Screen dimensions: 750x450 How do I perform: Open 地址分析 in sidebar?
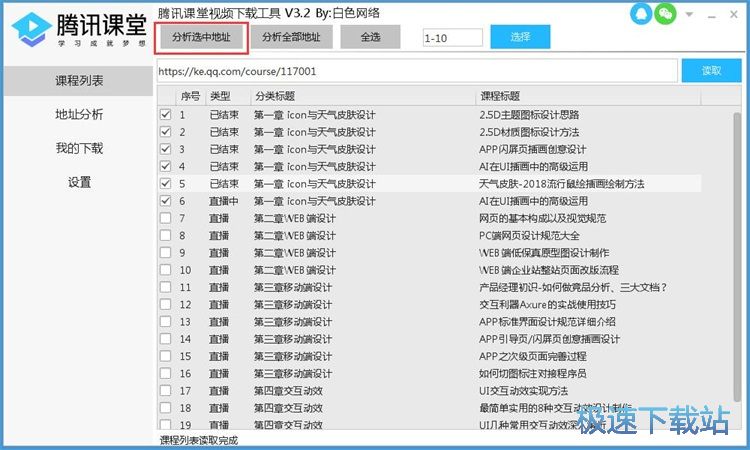coord(79,114)
